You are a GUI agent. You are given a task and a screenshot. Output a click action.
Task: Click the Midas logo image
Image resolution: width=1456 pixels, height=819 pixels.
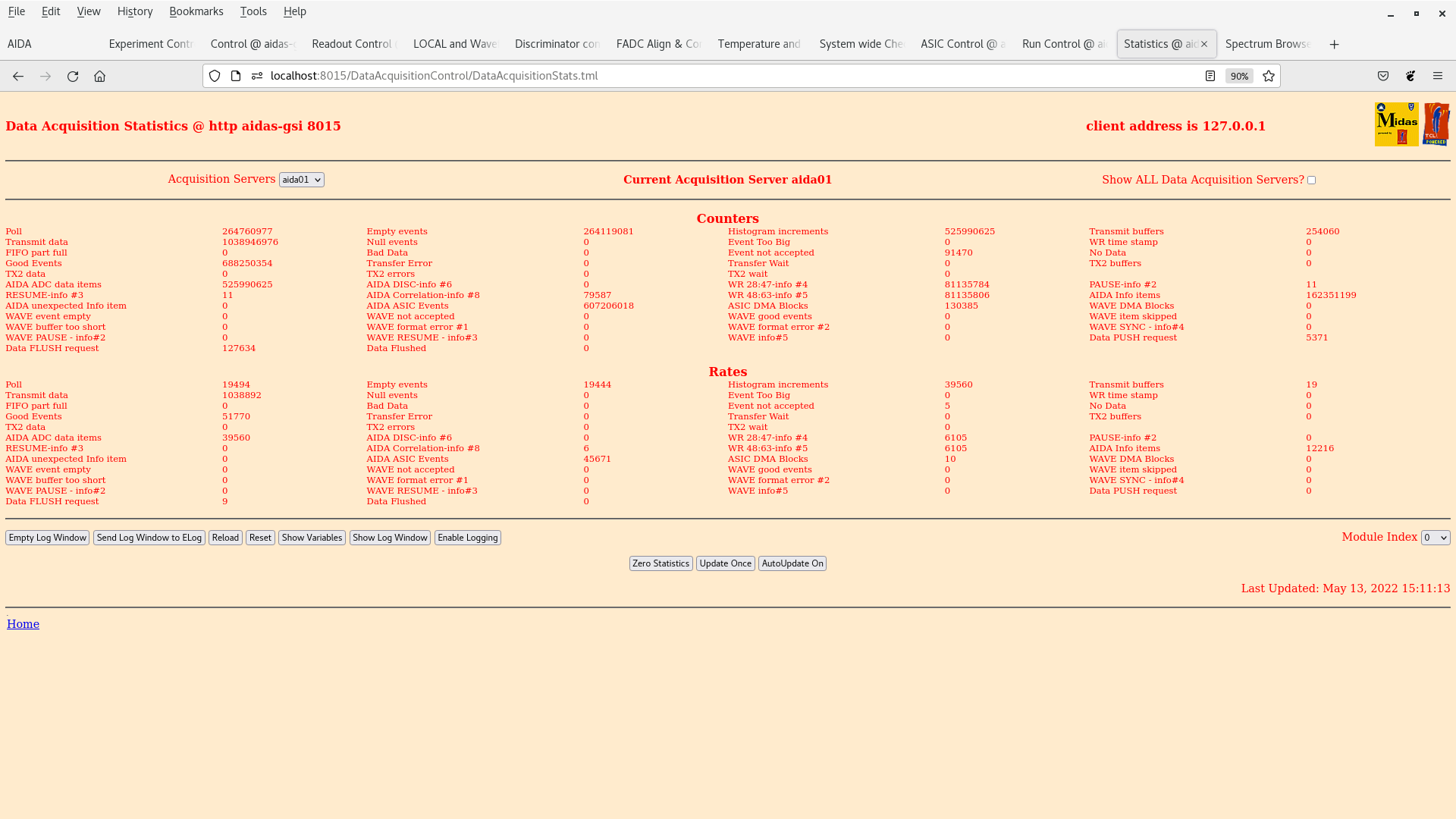coord(1396,124)
